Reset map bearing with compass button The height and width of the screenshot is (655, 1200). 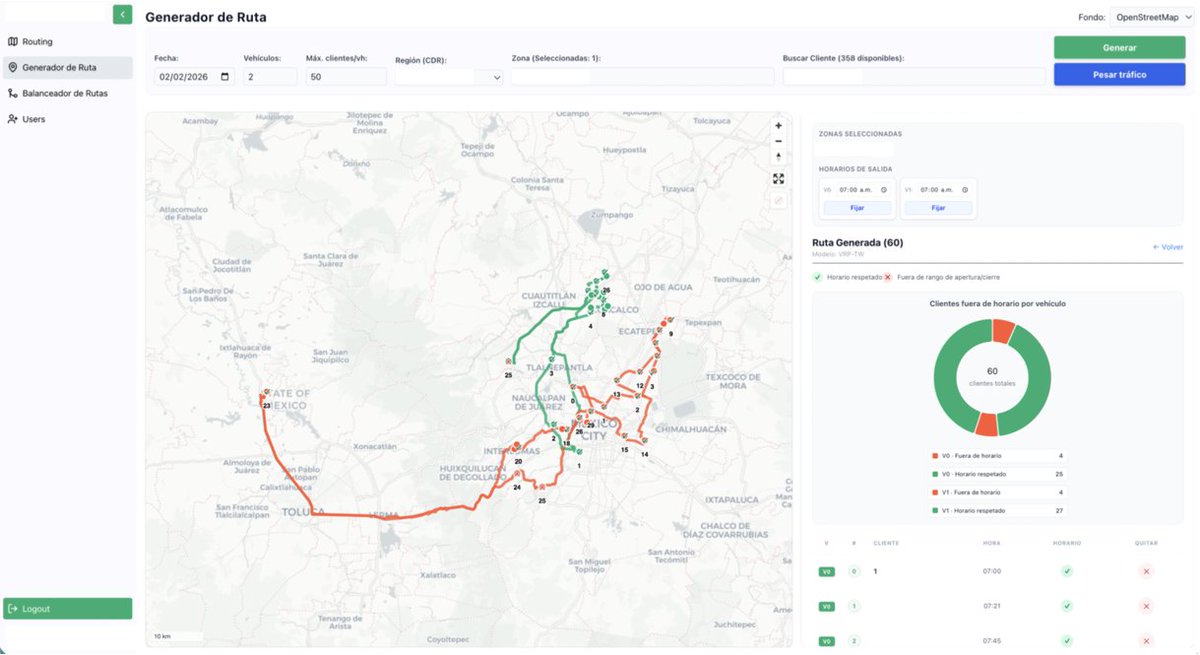(779, 157)
